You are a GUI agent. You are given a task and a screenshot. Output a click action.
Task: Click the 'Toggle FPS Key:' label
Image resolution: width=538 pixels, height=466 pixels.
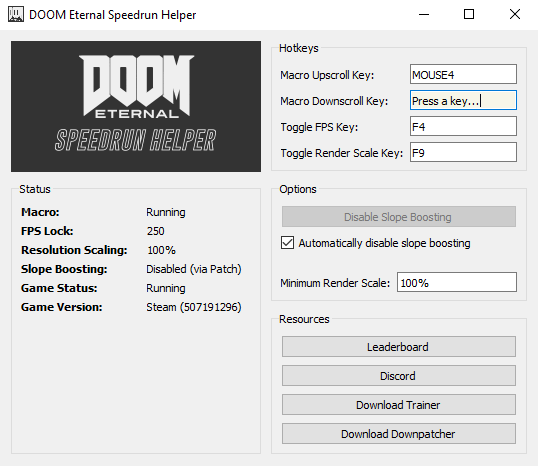(319, 127)
